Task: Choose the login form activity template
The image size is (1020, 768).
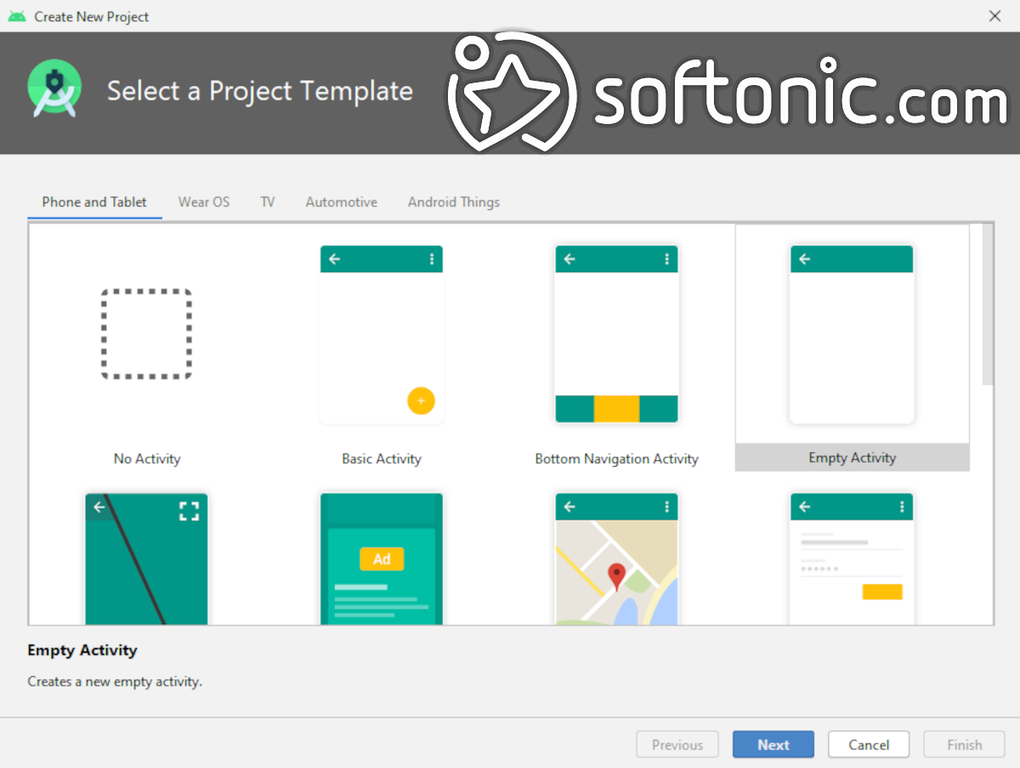Action: click(852, 559)
